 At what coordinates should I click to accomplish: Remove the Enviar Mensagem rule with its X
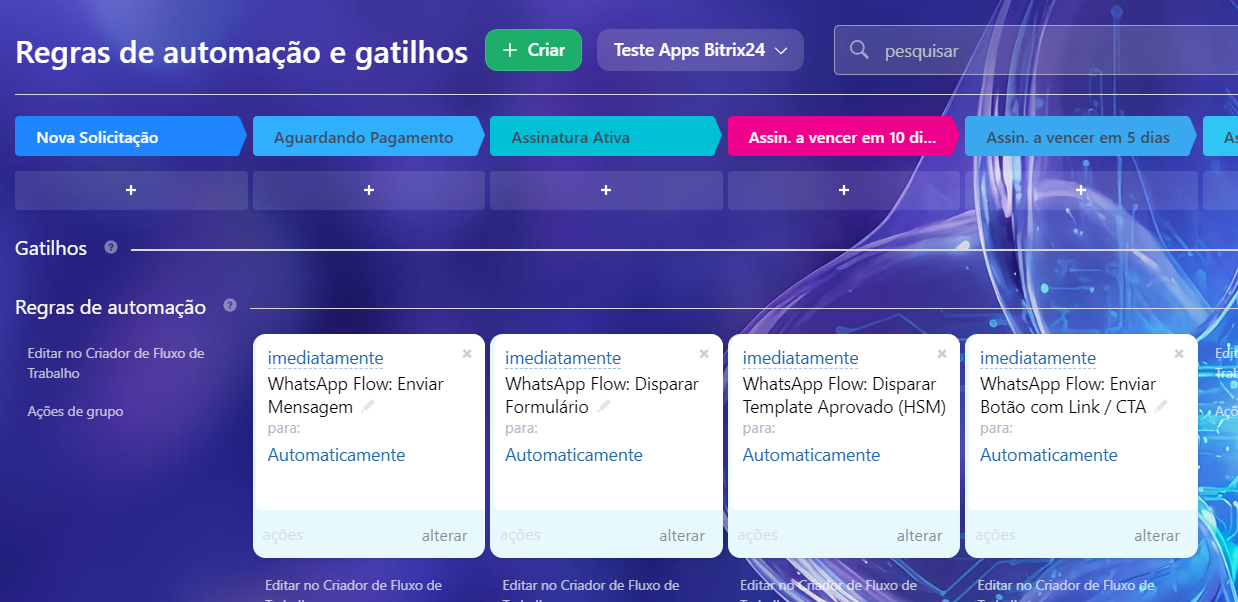tap(467, 353)
